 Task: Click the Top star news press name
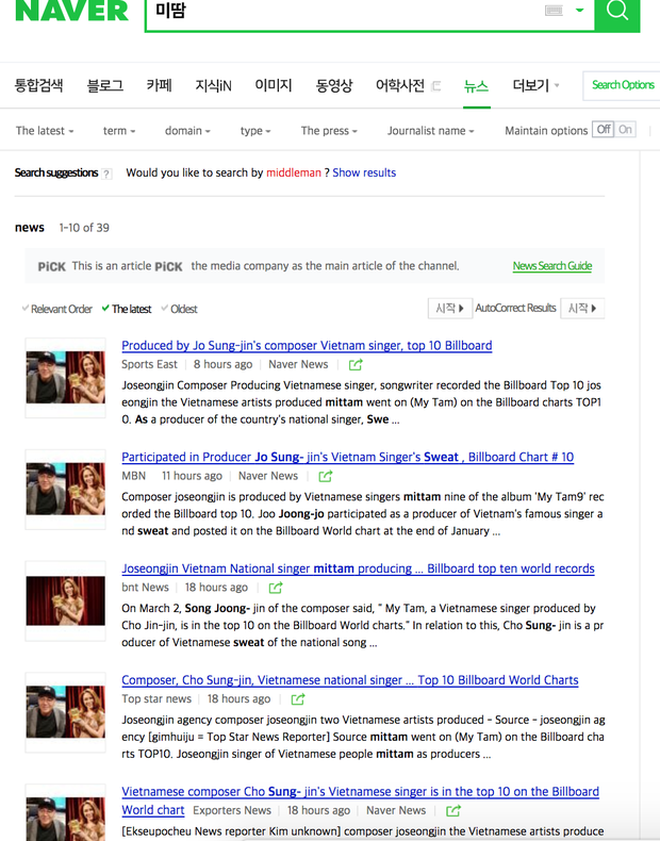coord(157,699)
